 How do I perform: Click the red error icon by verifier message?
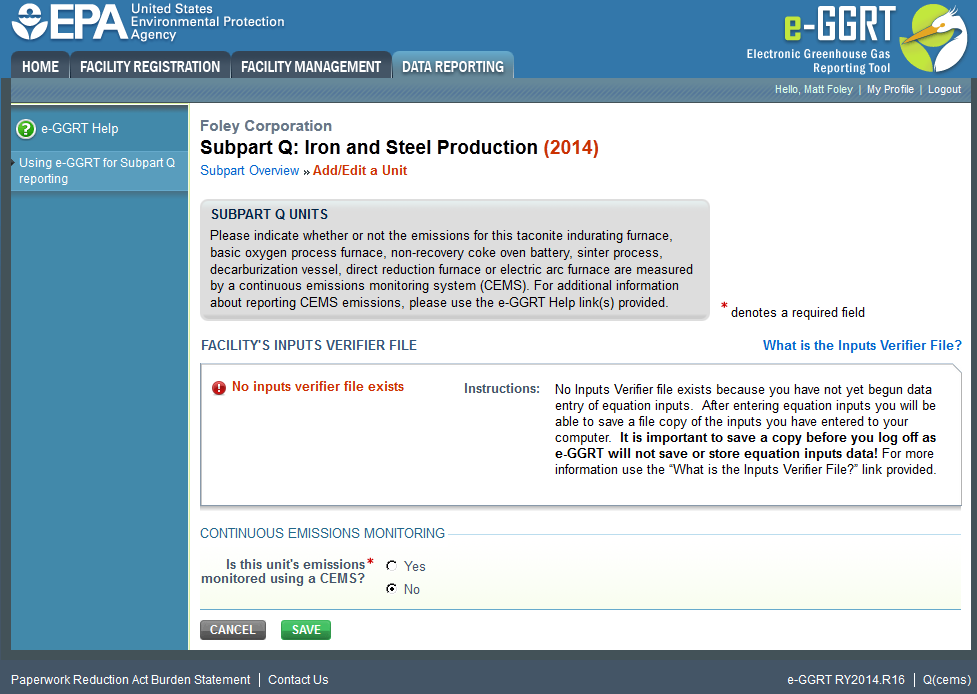[x=219, y=388]
